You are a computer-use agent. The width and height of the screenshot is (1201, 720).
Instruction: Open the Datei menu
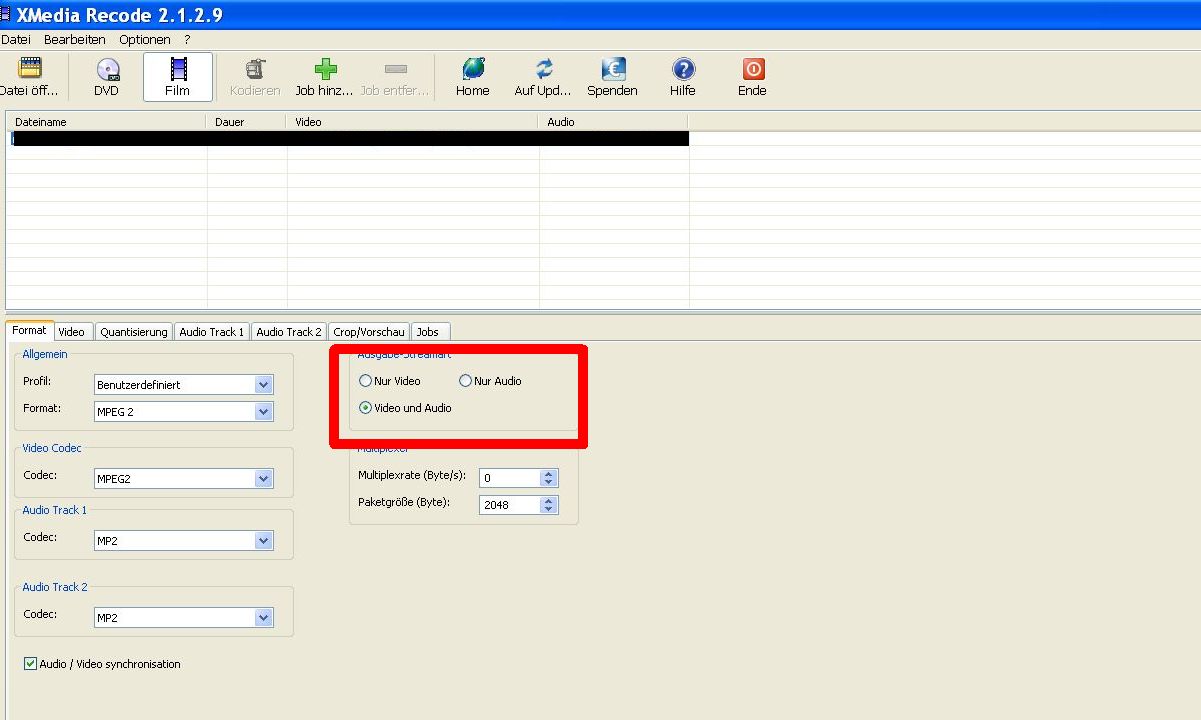[x=16, y=40]
